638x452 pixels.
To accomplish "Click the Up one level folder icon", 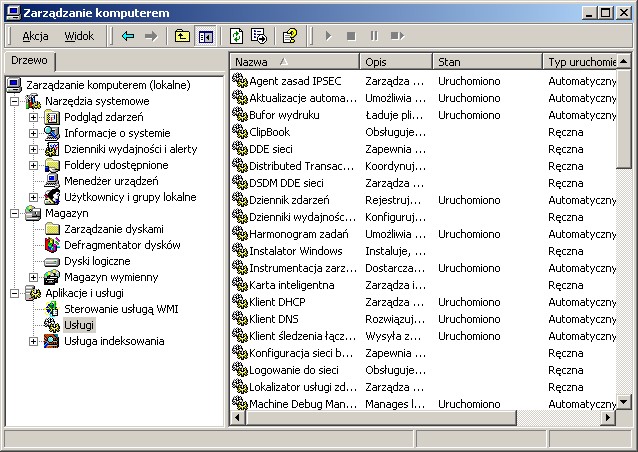I will pos(182,36).
